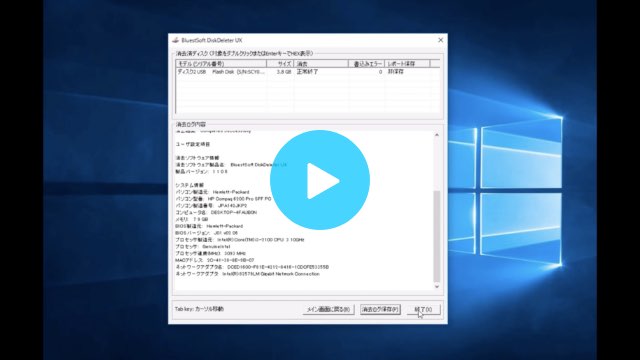
Task: Close the BluestSoft DiskDeleter UX window
Action: pyautogui.click(x=440, y=40)
